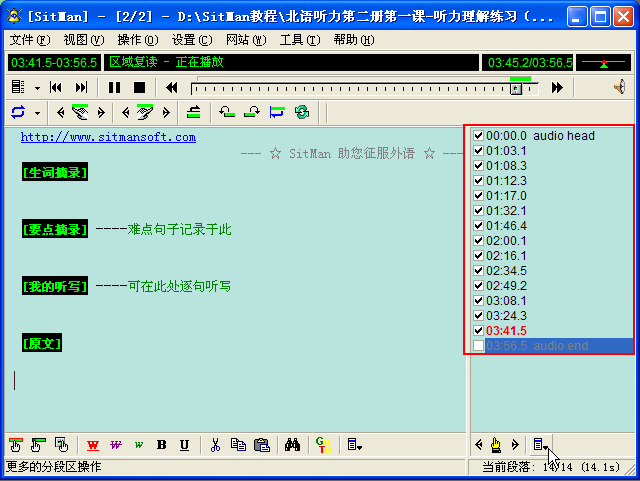
Task: Click the curved-left arrow segment icon
Action: (x=227, y=112)
